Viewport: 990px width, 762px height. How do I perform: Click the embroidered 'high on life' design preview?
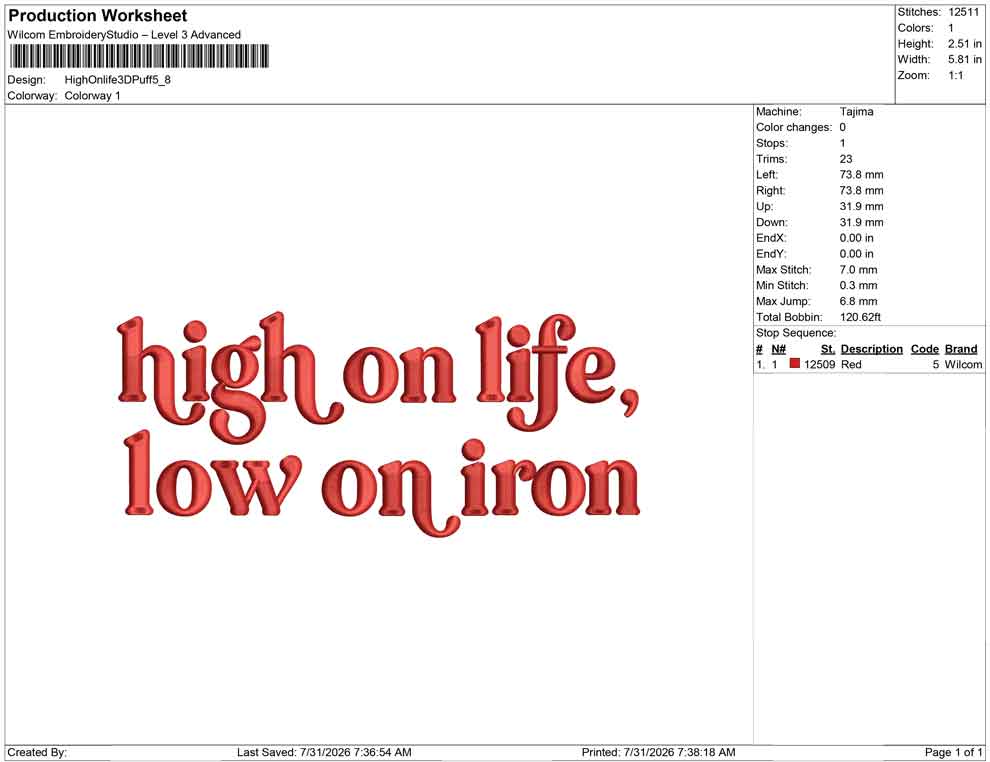click(x=379, y=424)
